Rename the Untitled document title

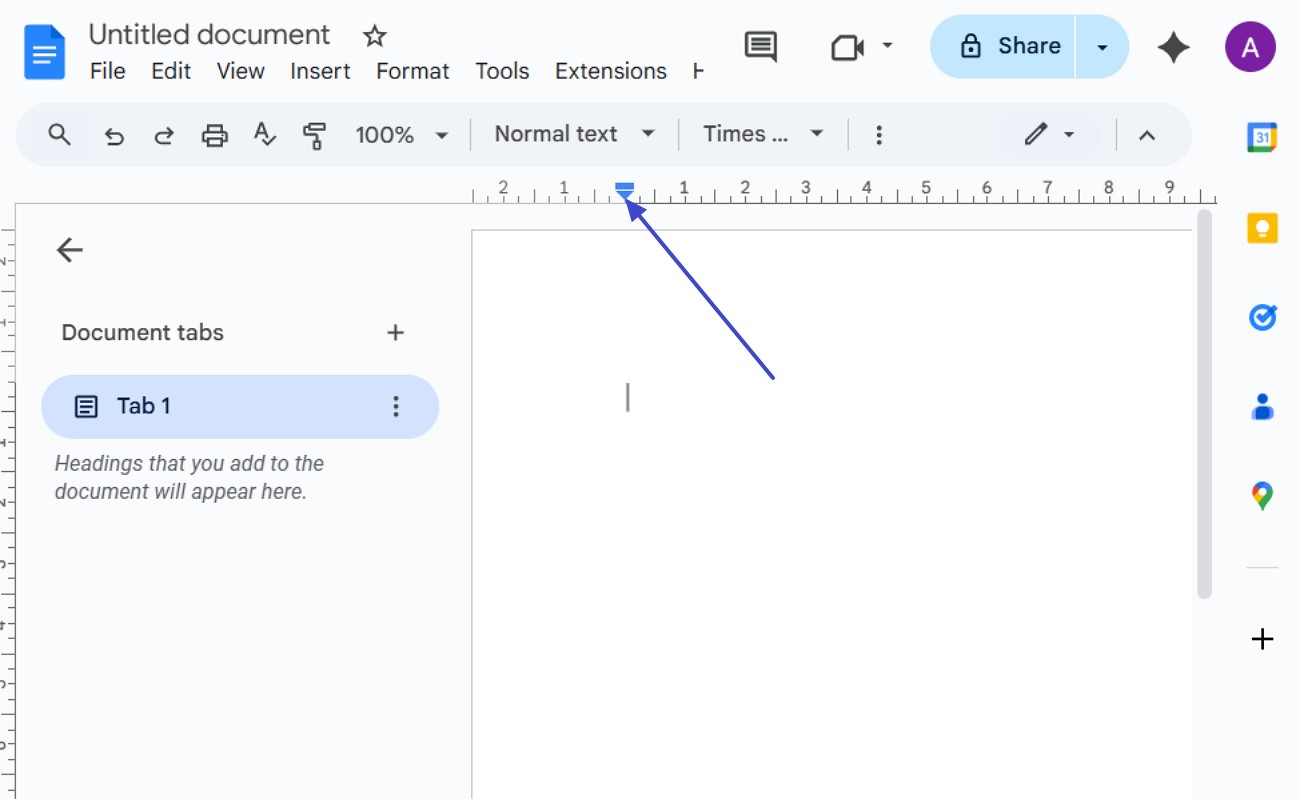(209, 35)
